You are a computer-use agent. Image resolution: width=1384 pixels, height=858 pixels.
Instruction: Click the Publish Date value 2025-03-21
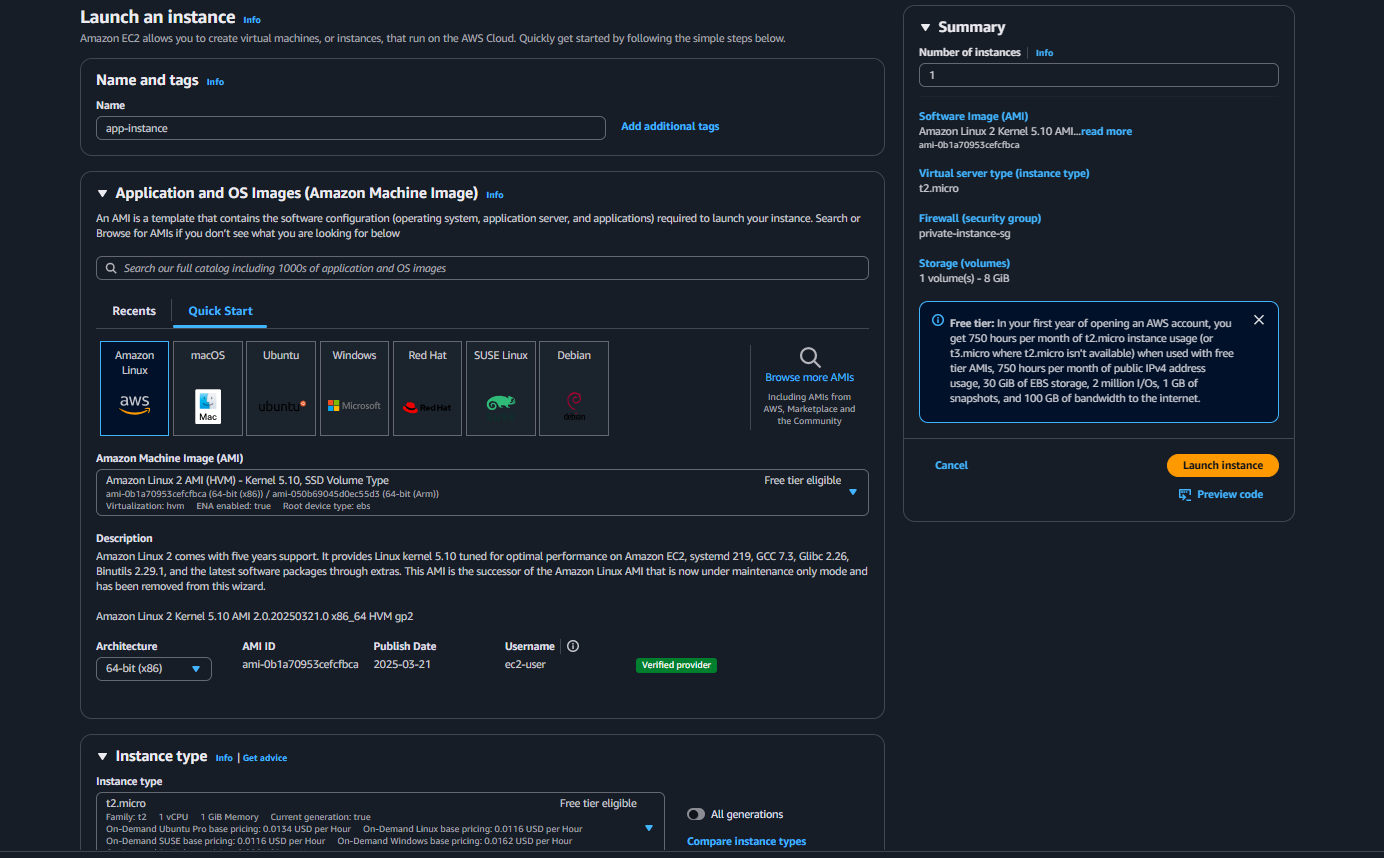[x=402, y=664]
